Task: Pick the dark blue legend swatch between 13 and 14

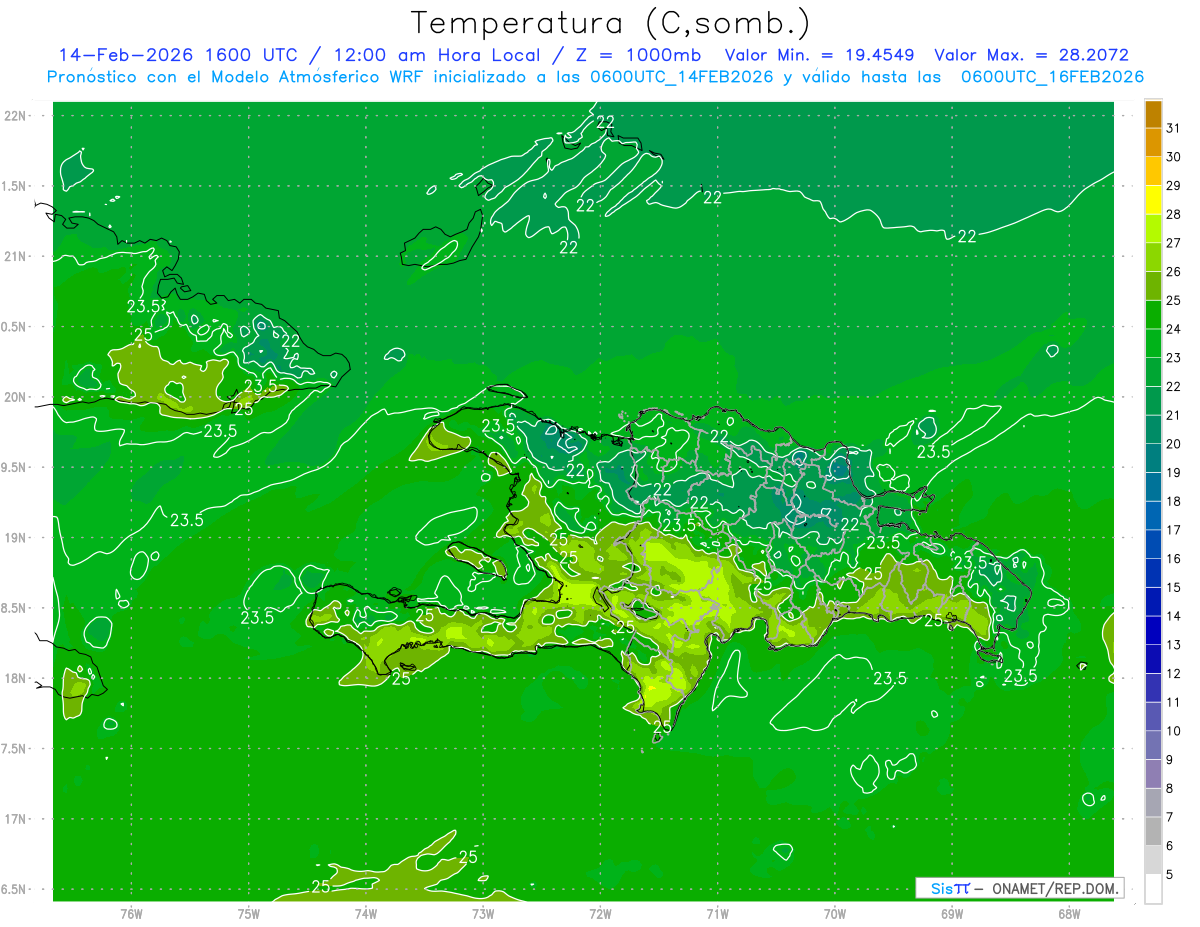Action: (1153, 631)
